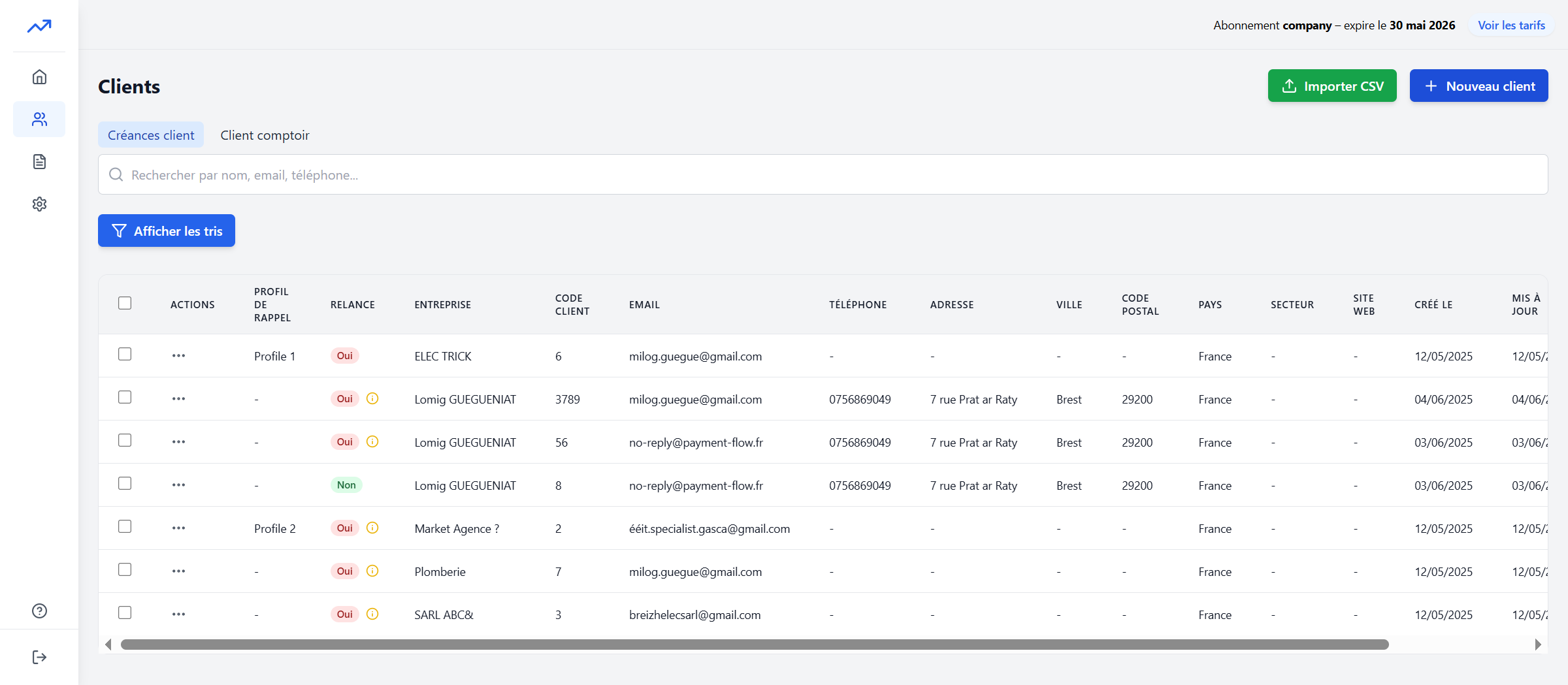This screenshot has height=685, width=1568.
Task: Click info icon next to Plomberie relance
Action: (372, 571)
